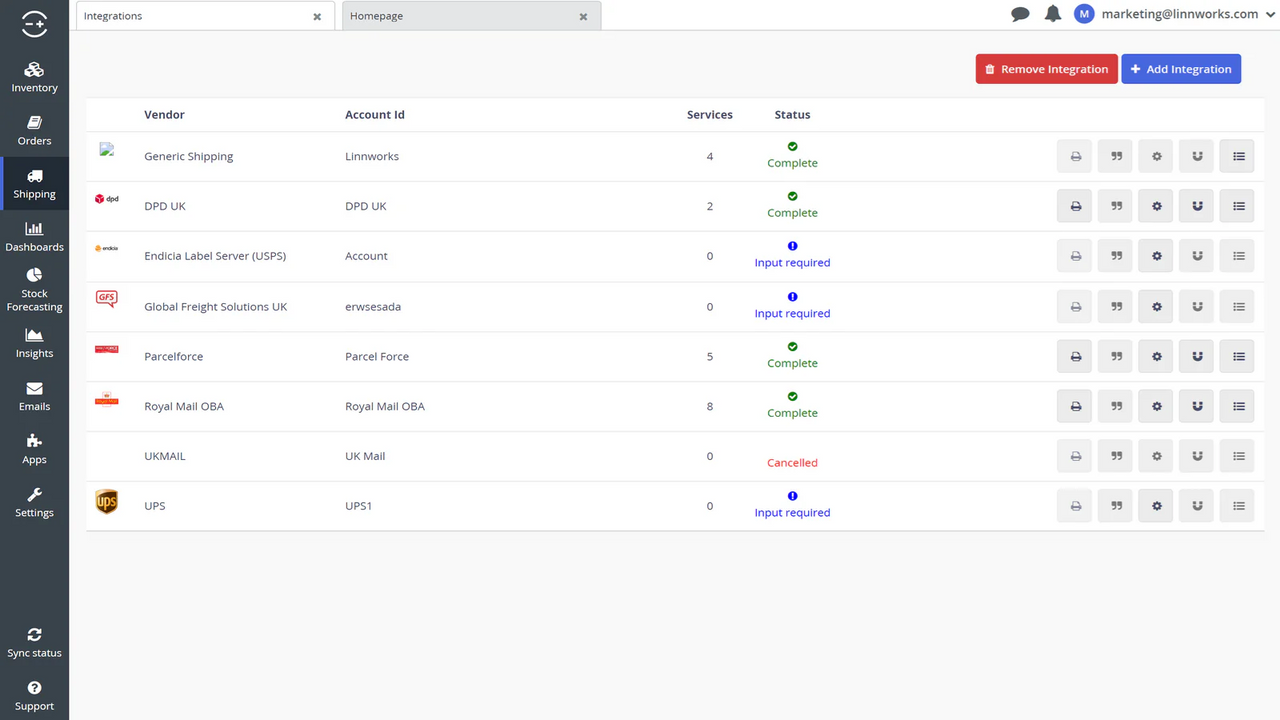Viewport: 1280px width, 720px height.
Task: Click the magnet icon for UKMAIL
Action: 1197,456
